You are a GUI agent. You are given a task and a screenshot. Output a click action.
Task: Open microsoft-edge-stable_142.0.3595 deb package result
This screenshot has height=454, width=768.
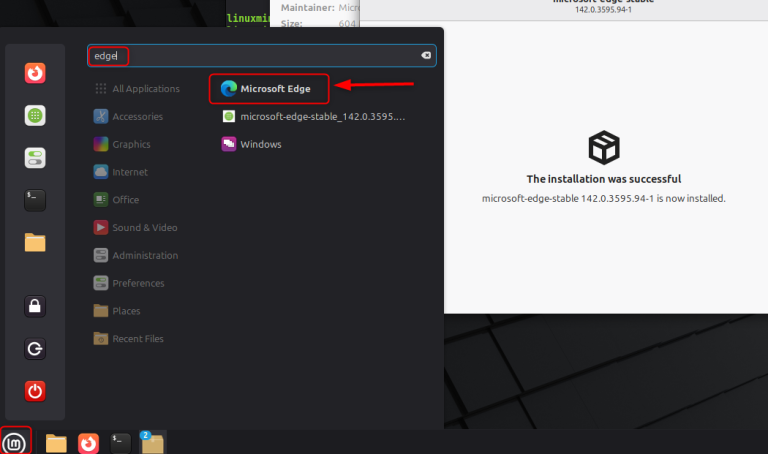pyautogui.click(x=313, y=117)
